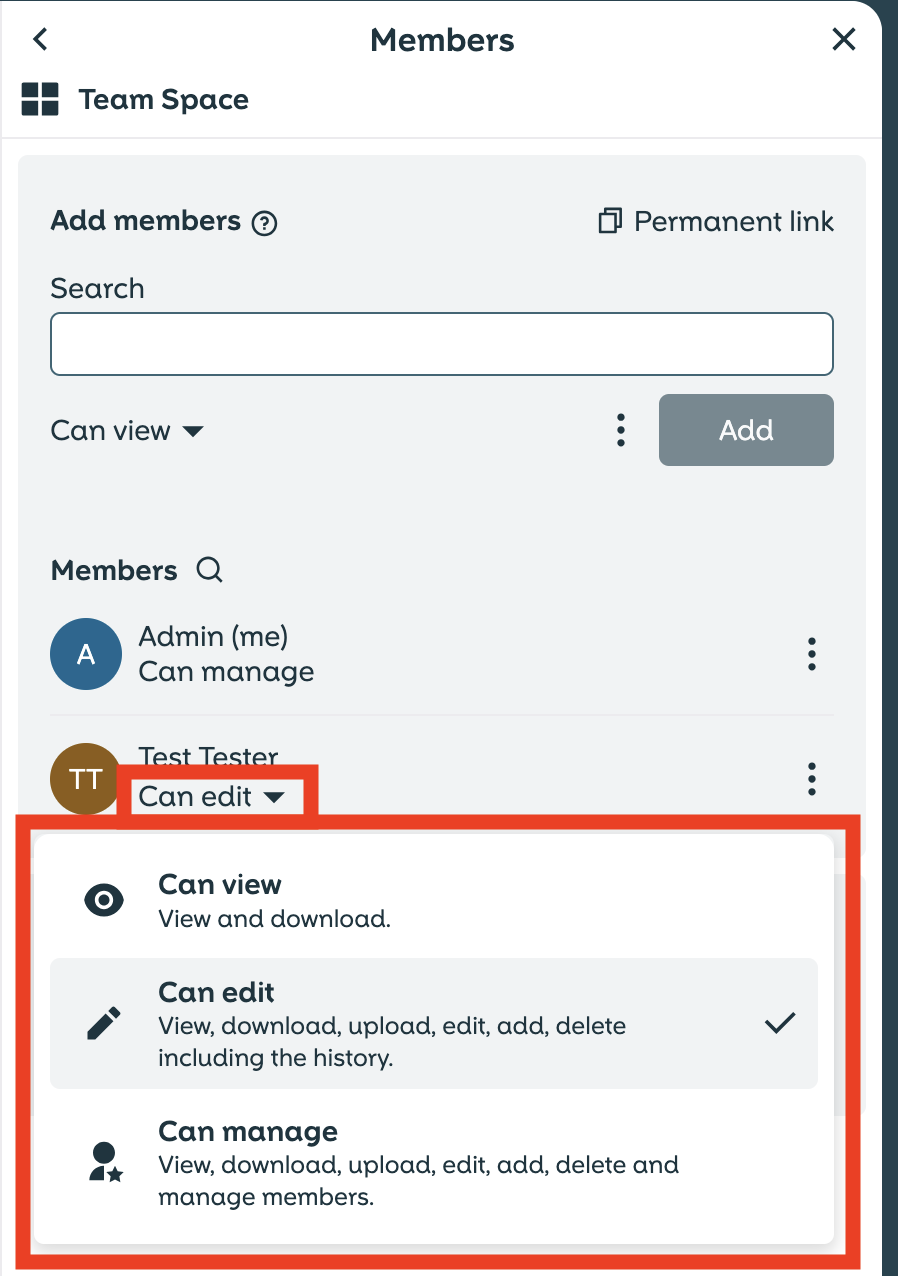Click the Permanent link copy icon

pos(610,221)
